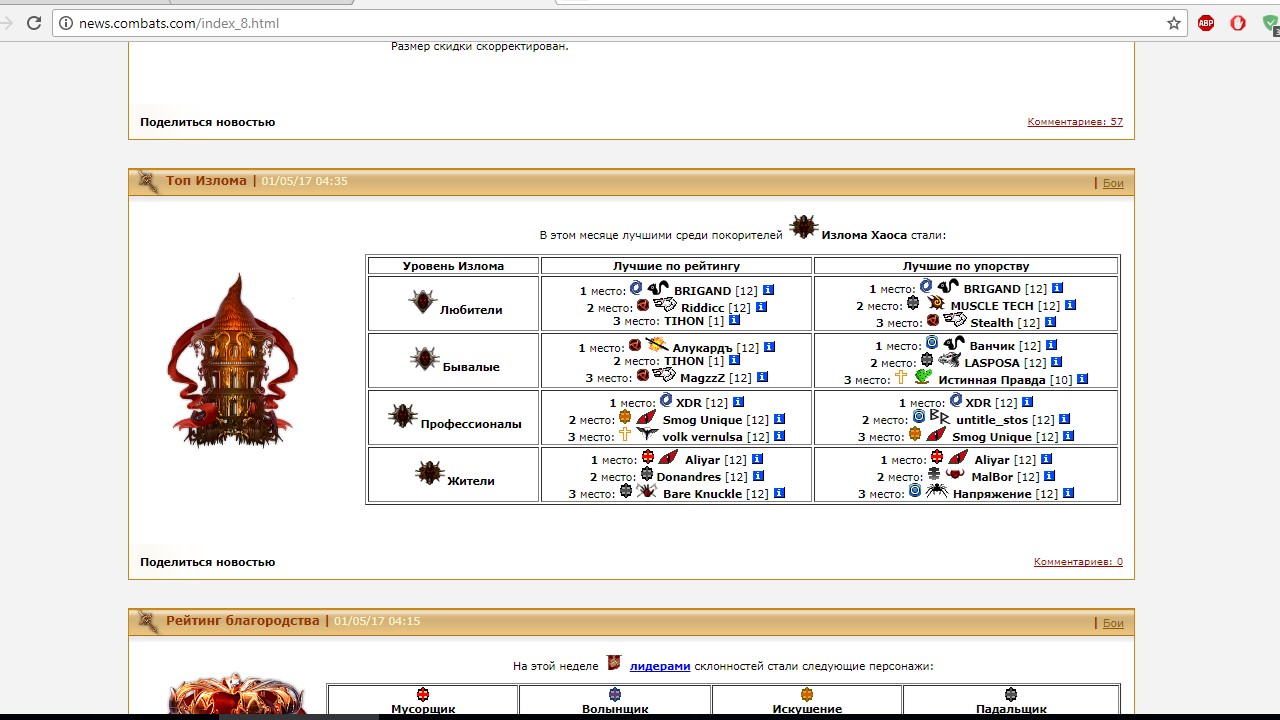
Task: Open info icon next to MagzzZ
Action: (x=762, y=377)
